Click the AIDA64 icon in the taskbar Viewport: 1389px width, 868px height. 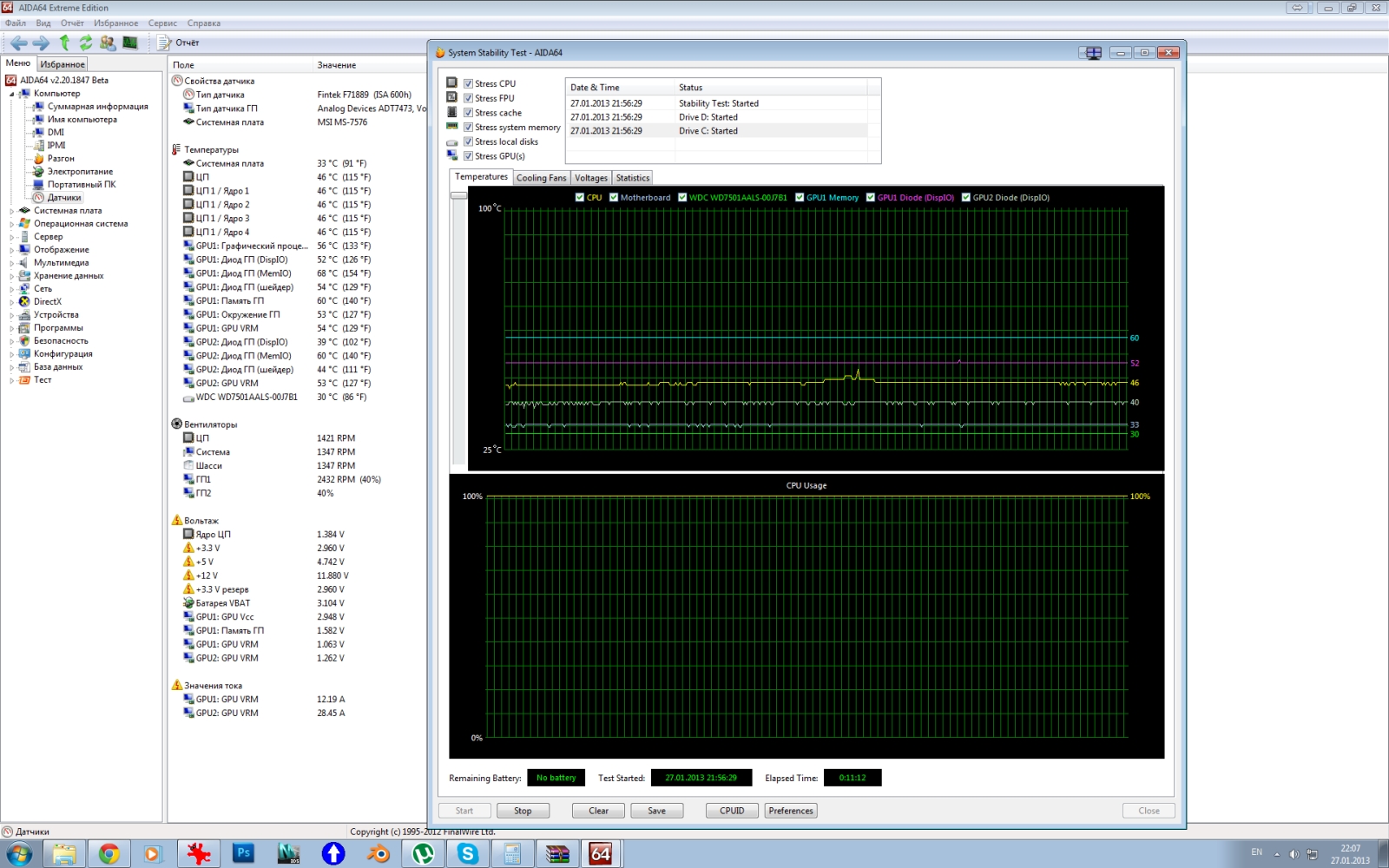point(601,854)
